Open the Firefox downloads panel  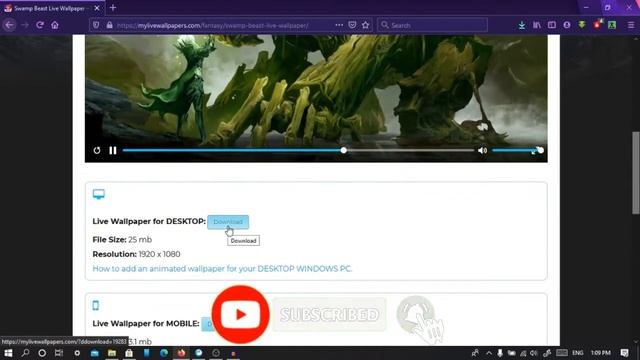(522, 25)
